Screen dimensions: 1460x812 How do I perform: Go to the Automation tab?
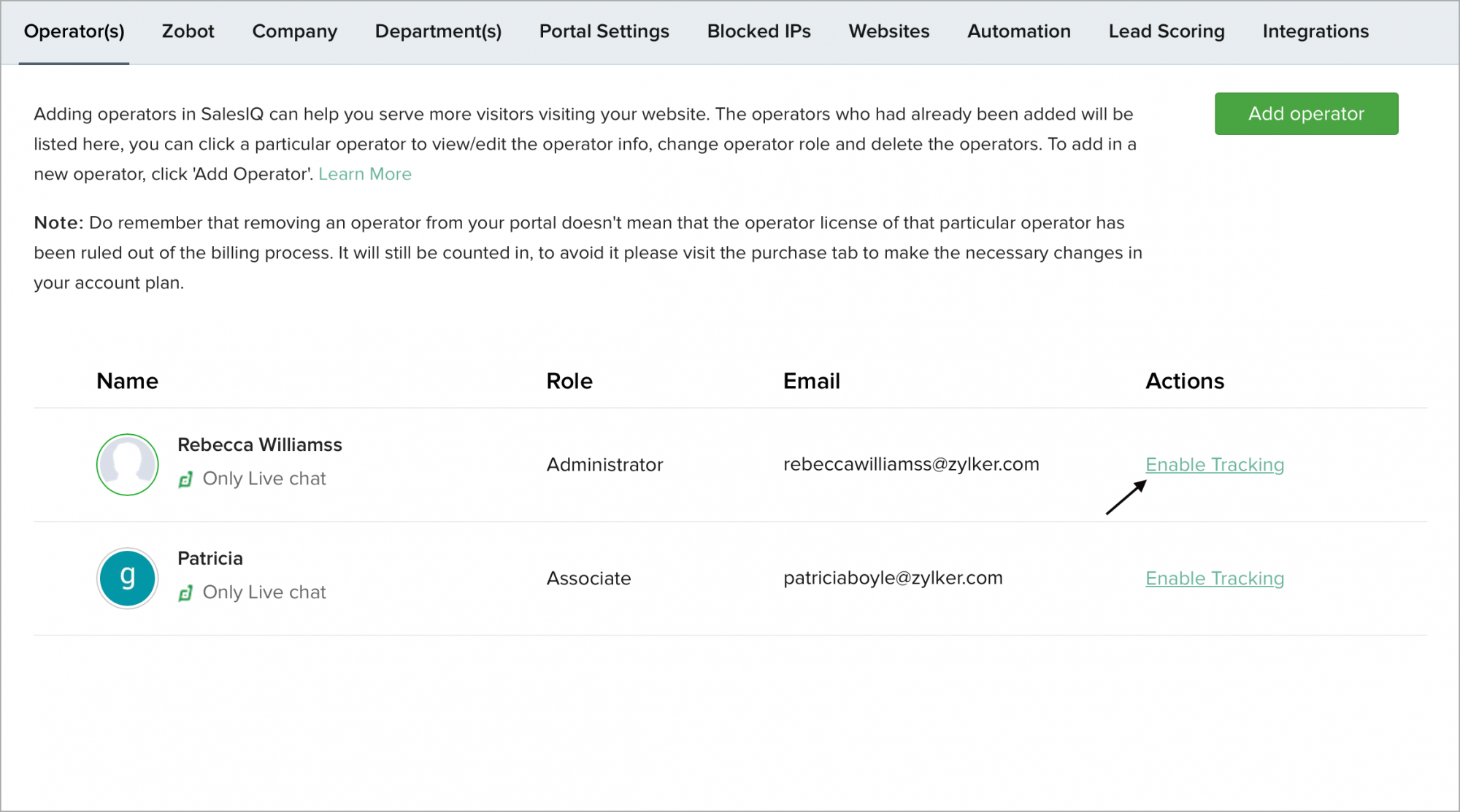pyautogui.click(x=1019, y=31)
